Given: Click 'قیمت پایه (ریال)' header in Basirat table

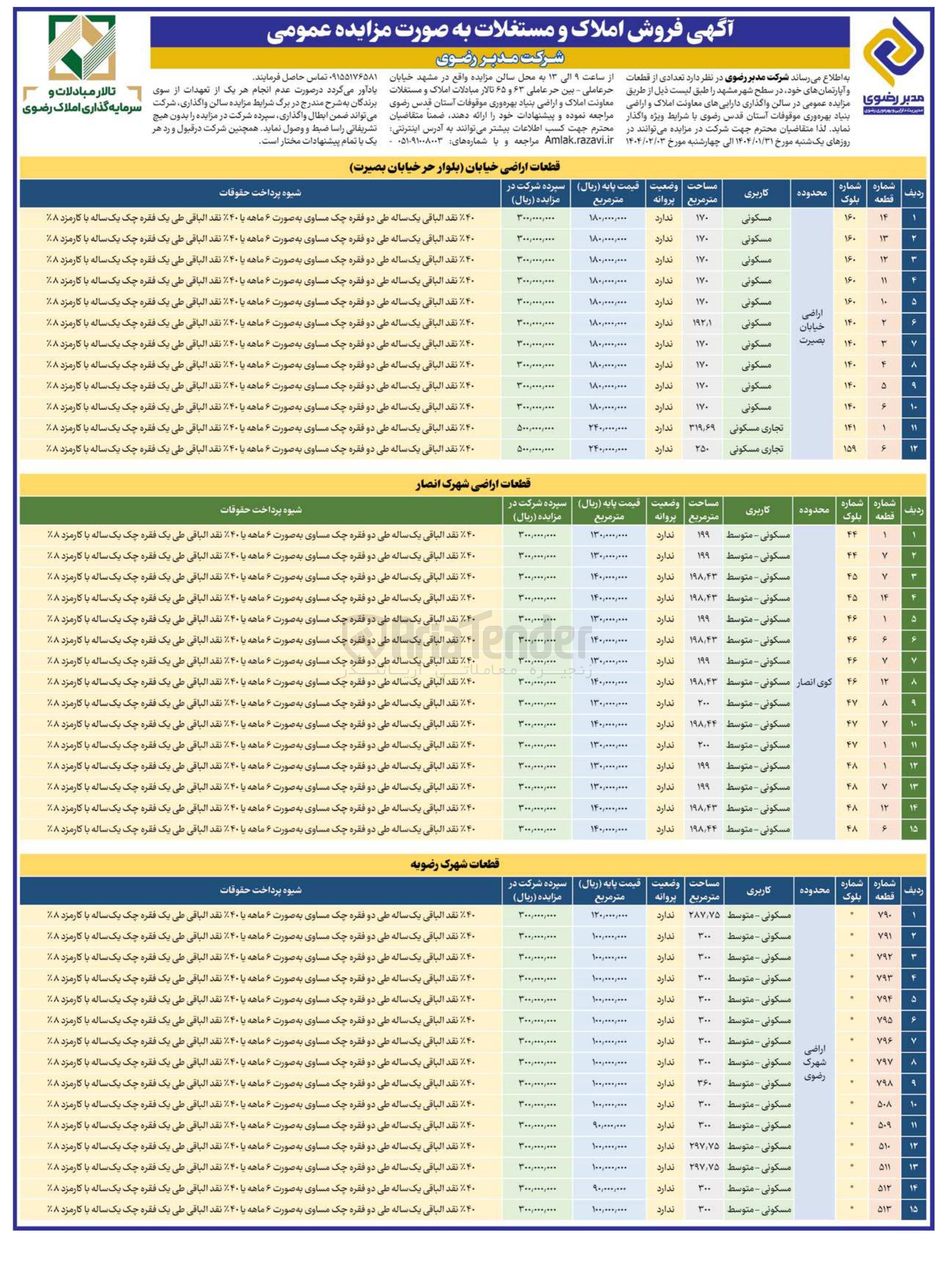Looking at the screenshot, I should (608, 193).
